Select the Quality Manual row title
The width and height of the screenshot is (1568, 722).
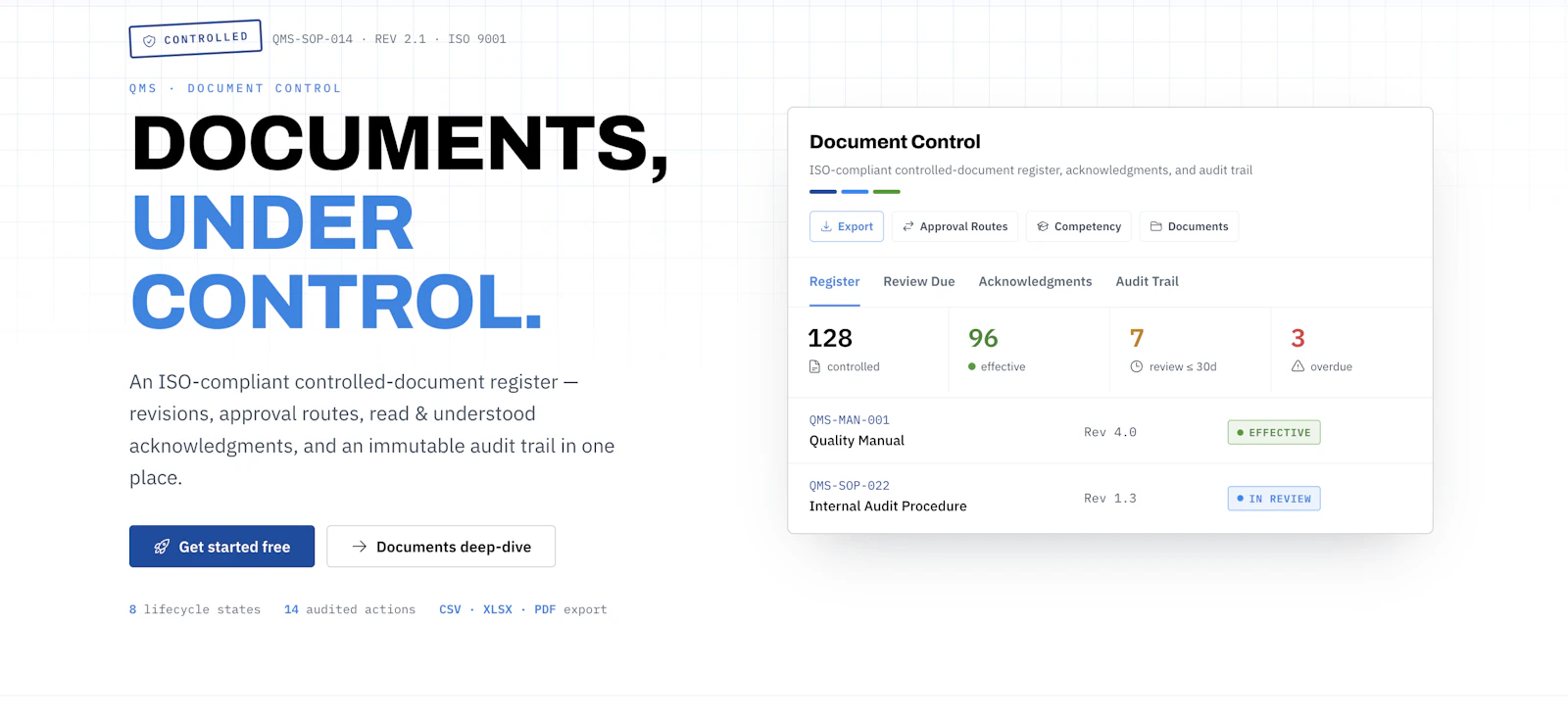click(x=857, y=441)
